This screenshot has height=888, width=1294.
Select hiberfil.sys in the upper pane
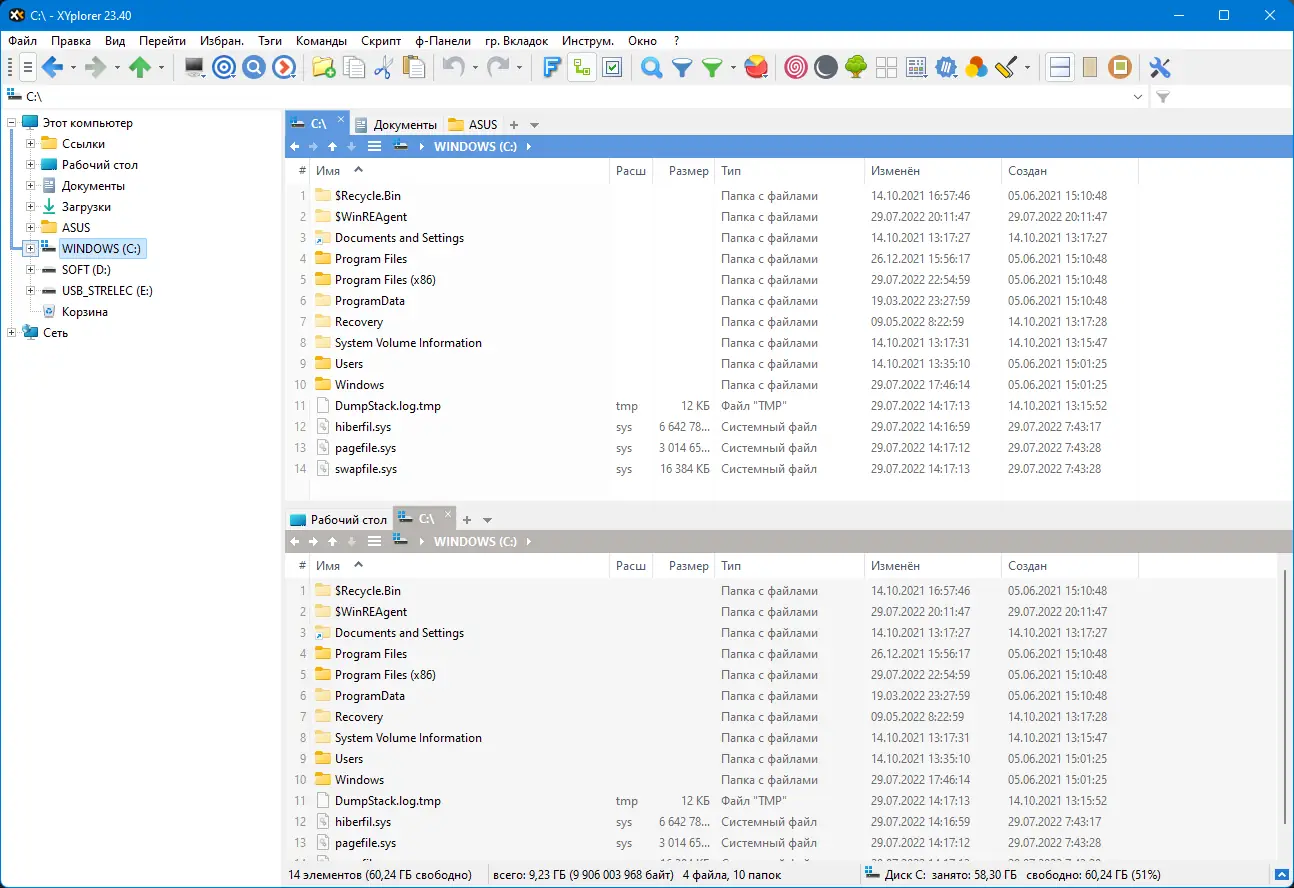tap(363, 427)
